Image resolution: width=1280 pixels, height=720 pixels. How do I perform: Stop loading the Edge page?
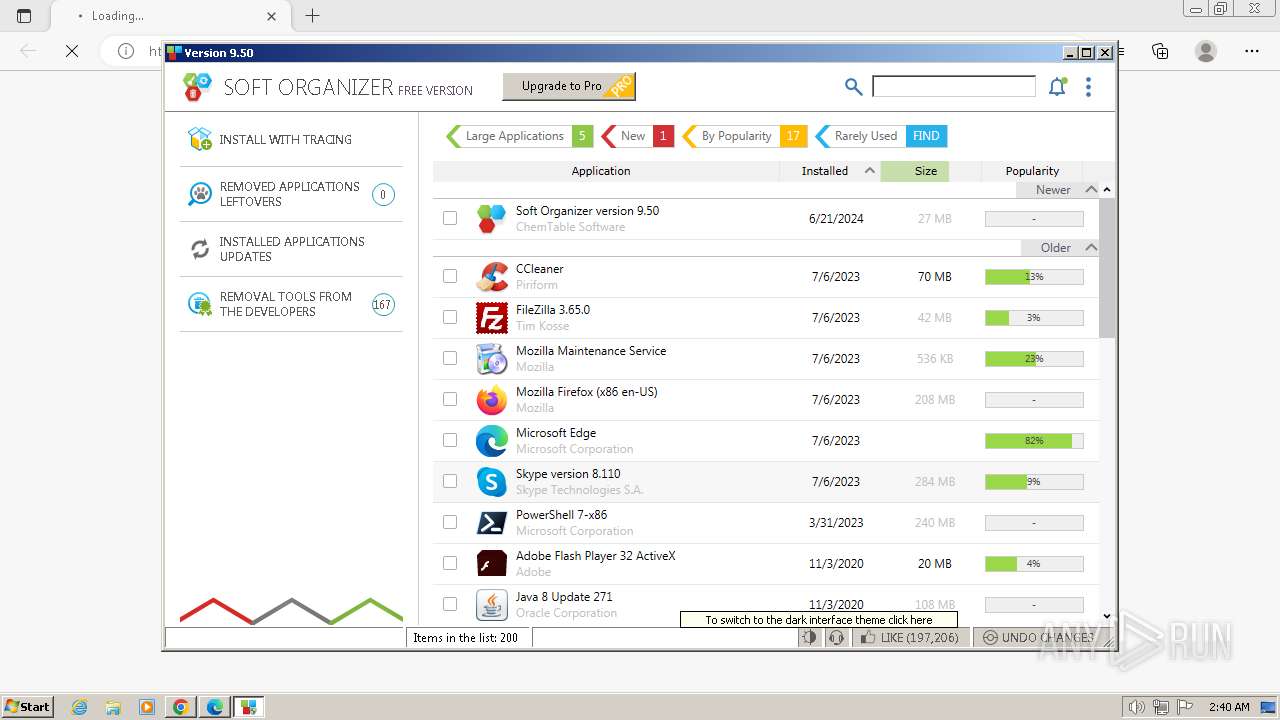tap(72, 51)
